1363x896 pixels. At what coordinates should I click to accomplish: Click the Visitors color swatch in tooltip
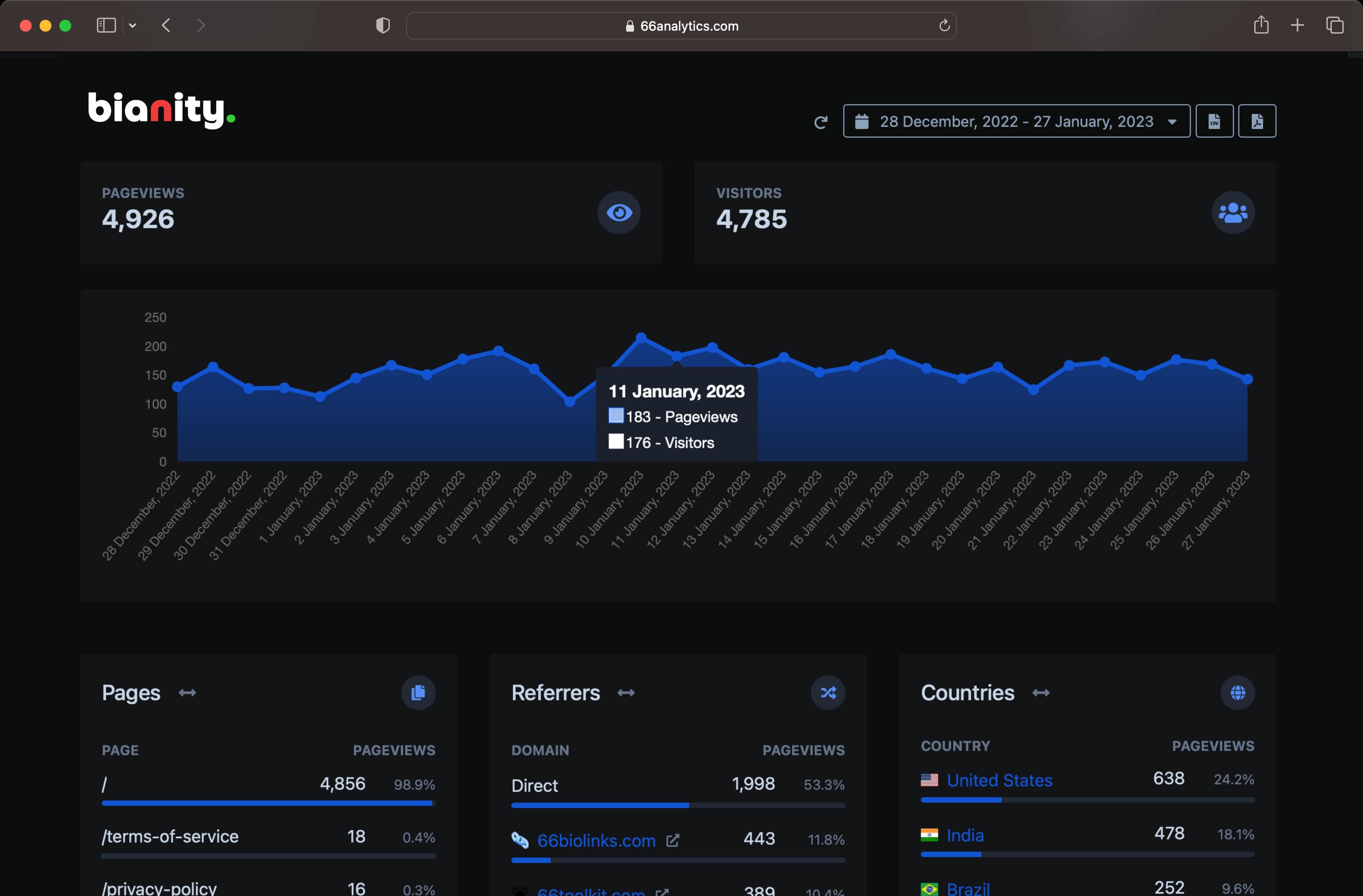(x=616, y=442)
